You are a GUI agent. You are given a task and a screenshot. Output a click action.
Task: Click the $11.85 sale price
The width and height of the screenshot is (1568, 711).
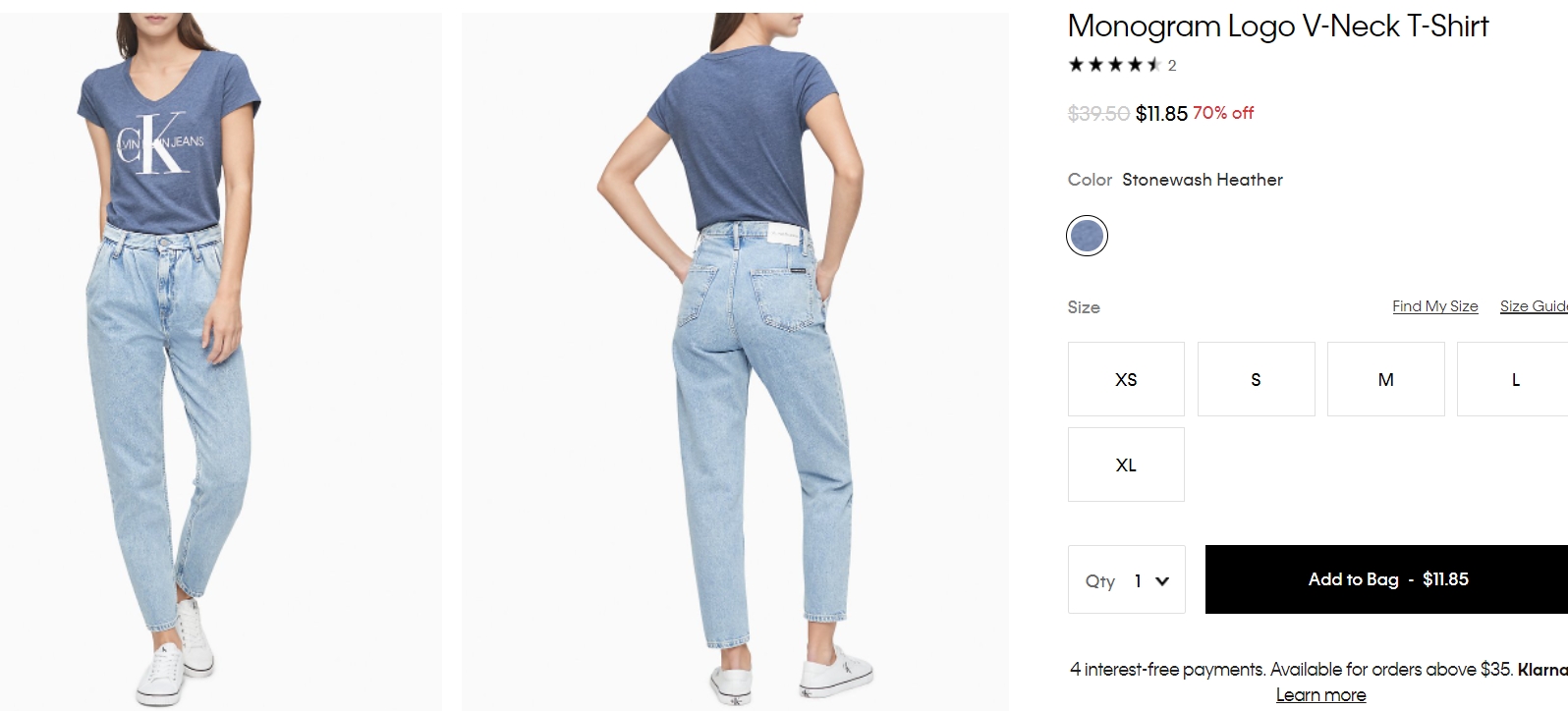[1161, 114]
